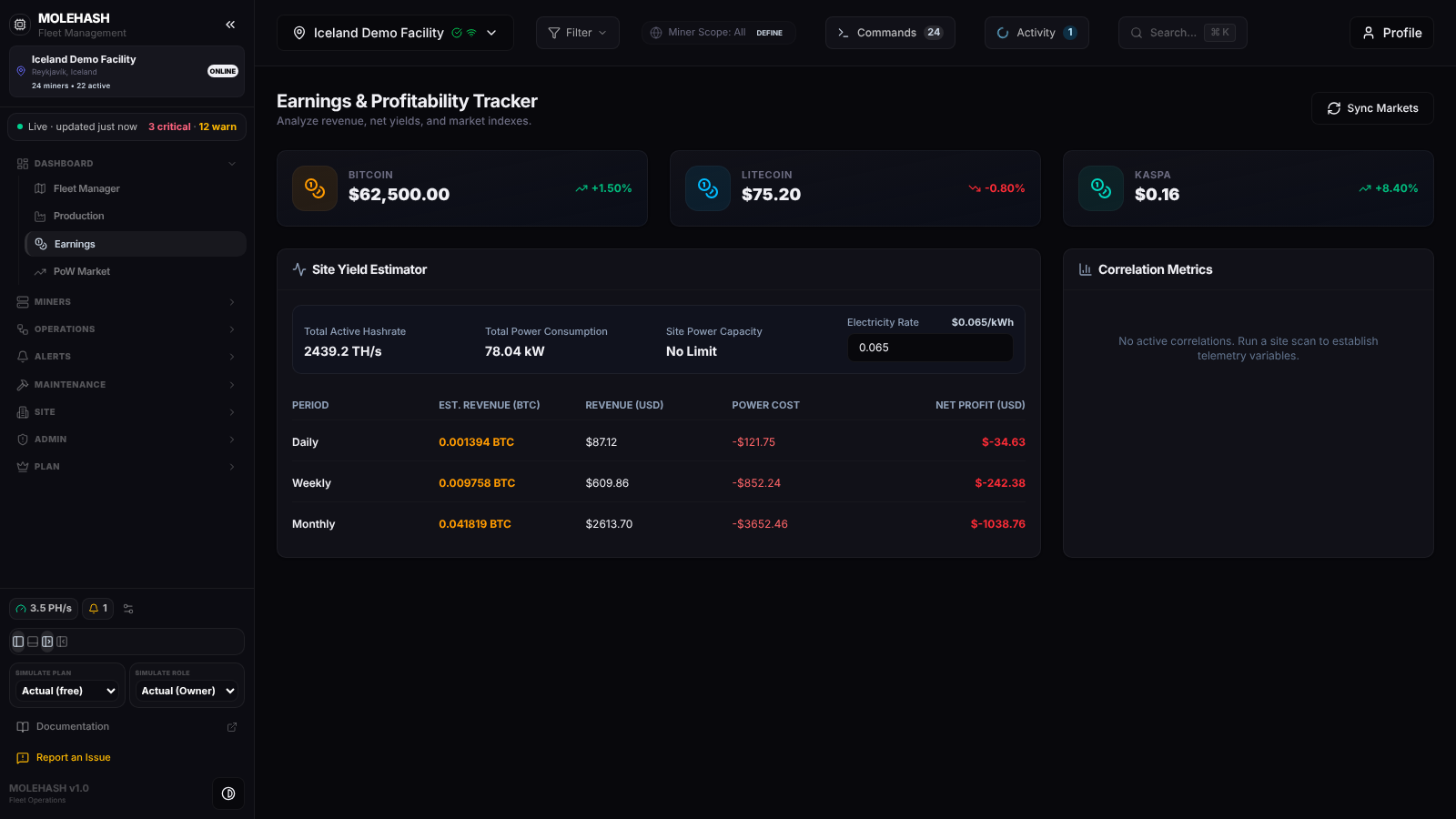1456x819 pixels.
Task: Click the MOLEHASH logo icon
Action: click(x=20, y=25)
